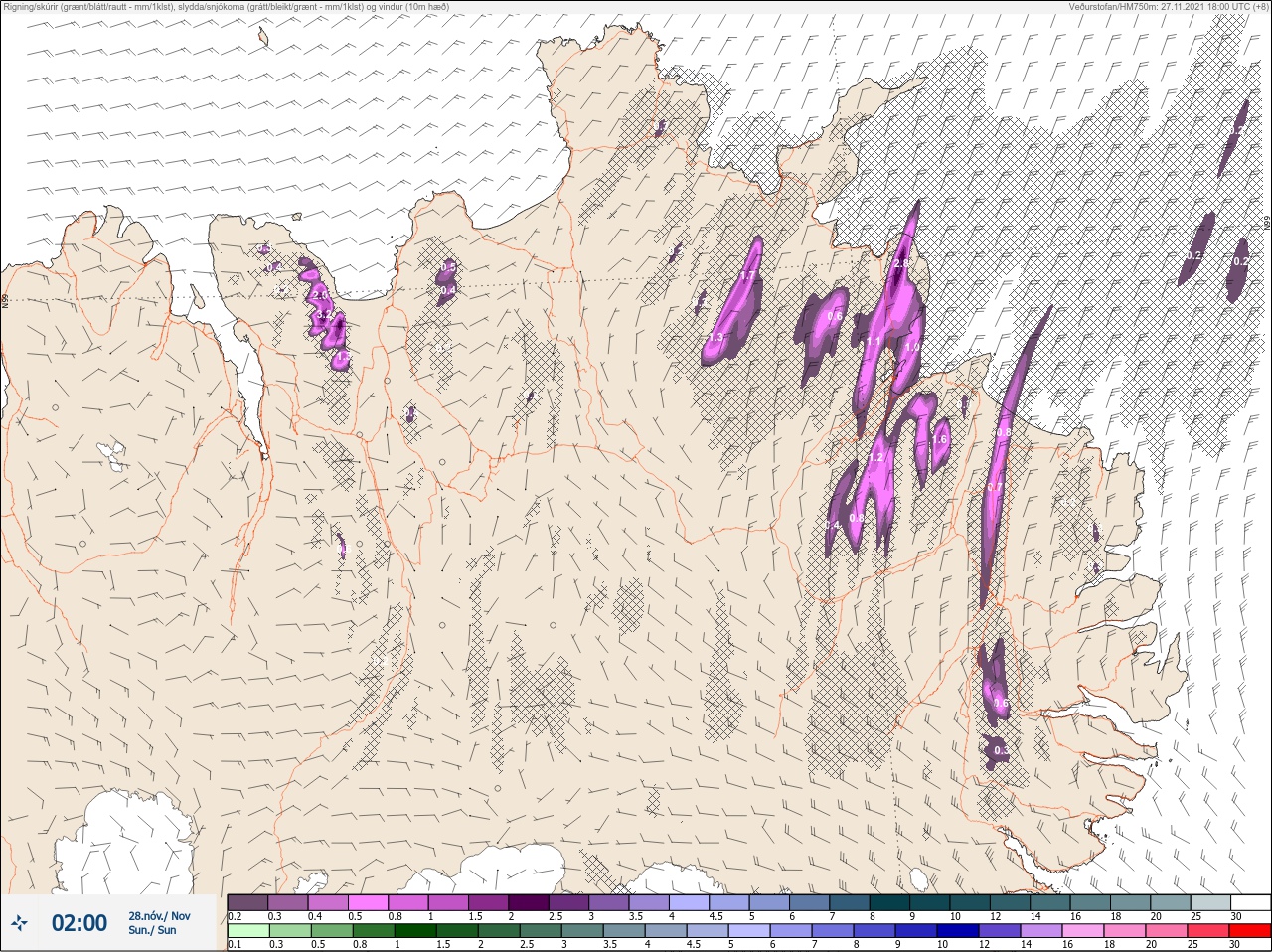Image resolution: width=1272 pixels, height=952 pixels.
Task: Select upper legend swatch between 25 and 30
Action: (1209, 902)
